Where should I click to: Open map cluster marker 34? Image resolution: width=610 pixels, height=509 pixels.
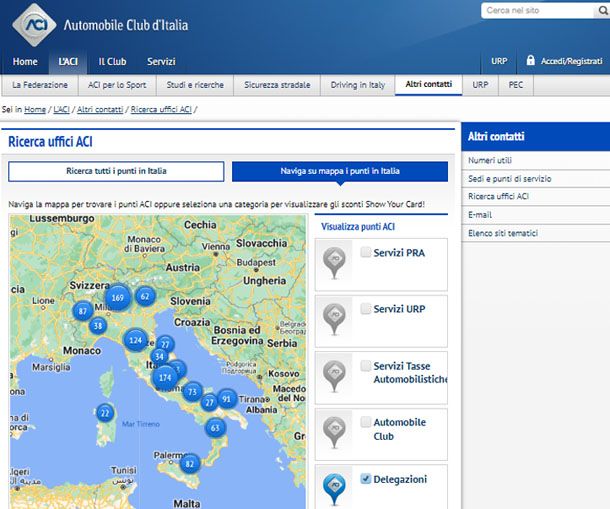coord(159,356)
